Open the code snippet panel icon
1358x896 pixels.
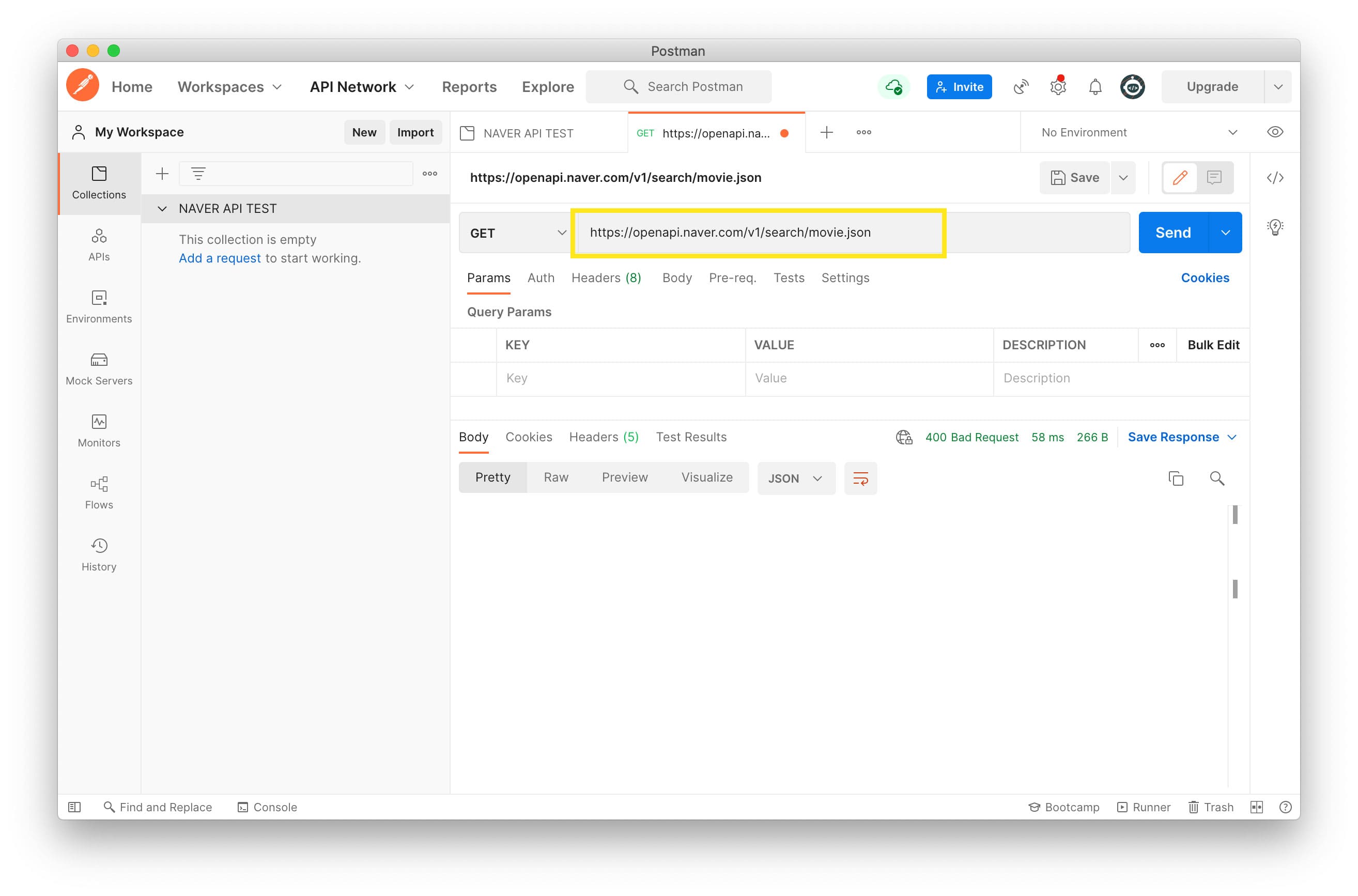[1275, 178]
